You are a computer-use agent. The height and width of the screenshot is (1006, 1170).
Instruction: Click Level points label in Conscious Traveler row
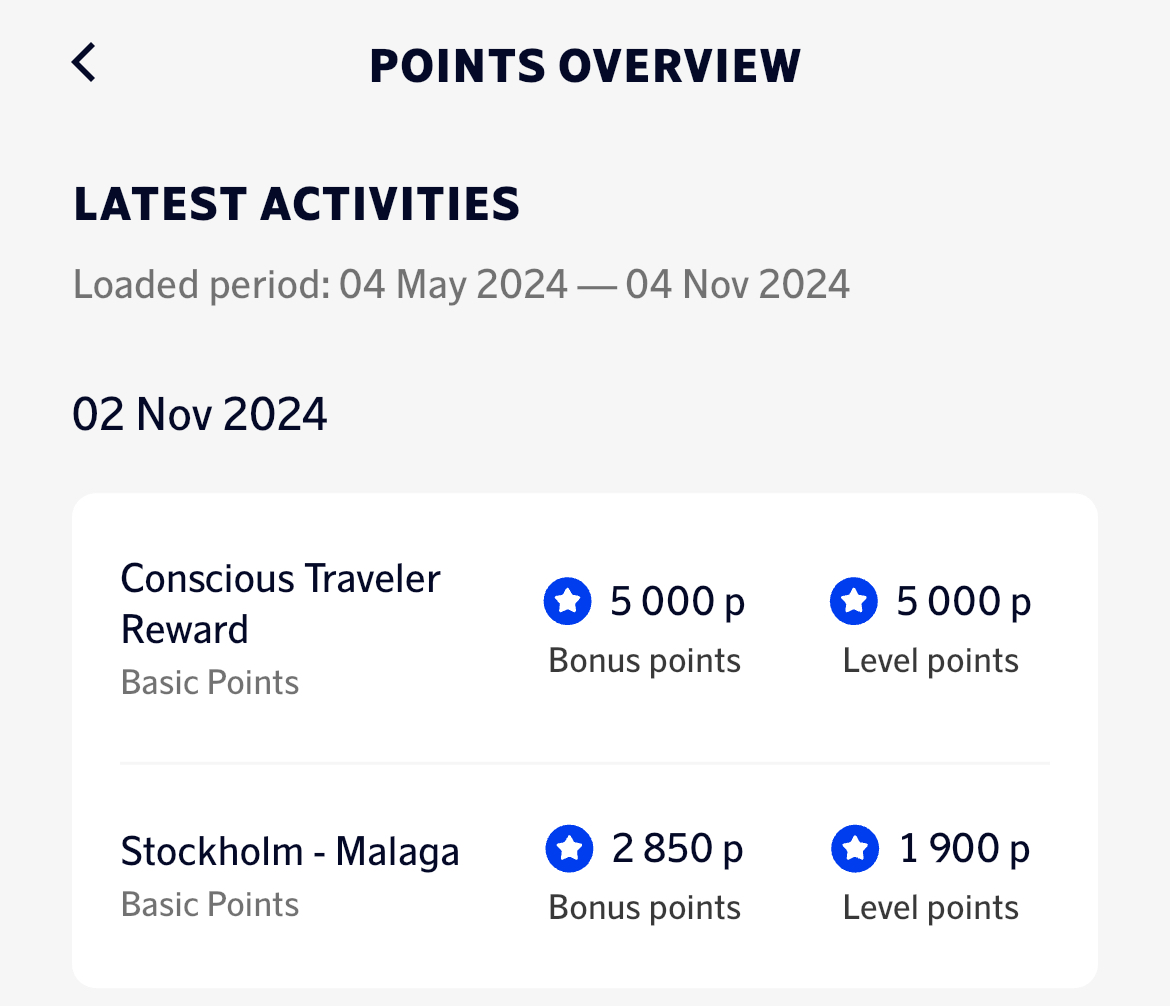click(x=931, y=661)
